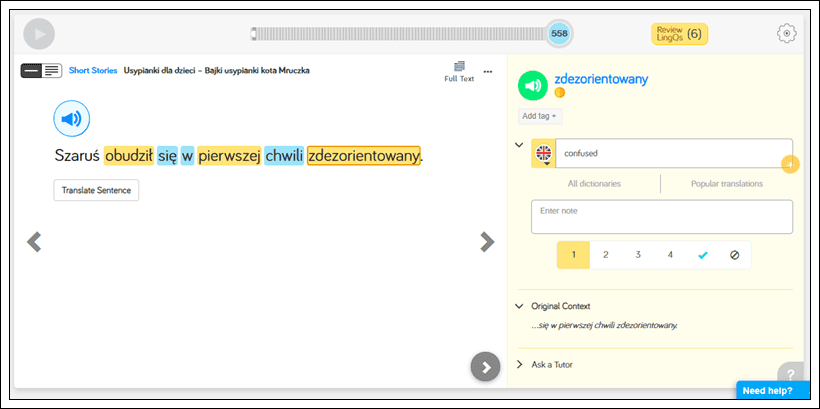
Task: Click the Translate Sentence button
Action: [96, 190]
